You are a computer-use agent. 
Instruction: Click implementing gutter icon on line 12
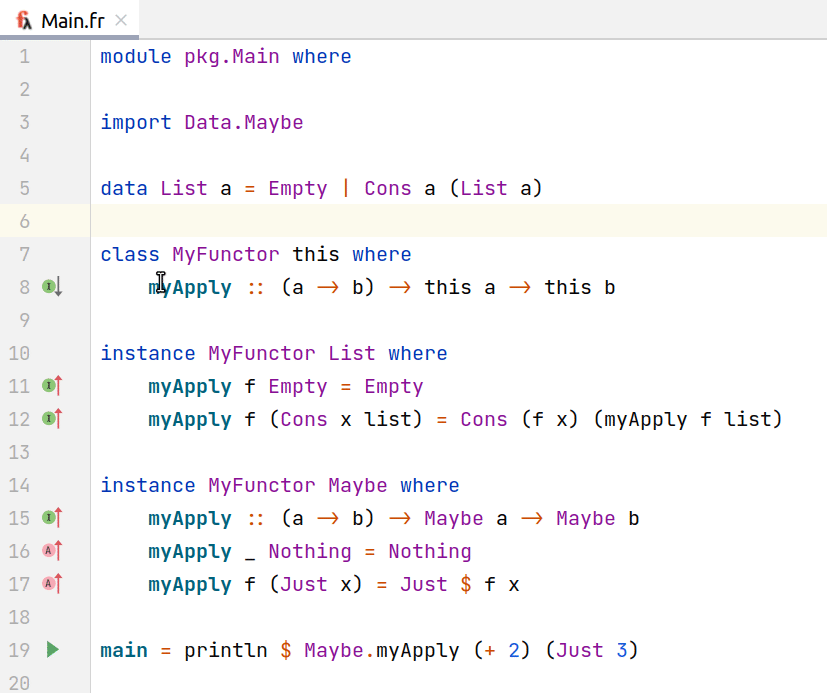[x=52, y=419]
